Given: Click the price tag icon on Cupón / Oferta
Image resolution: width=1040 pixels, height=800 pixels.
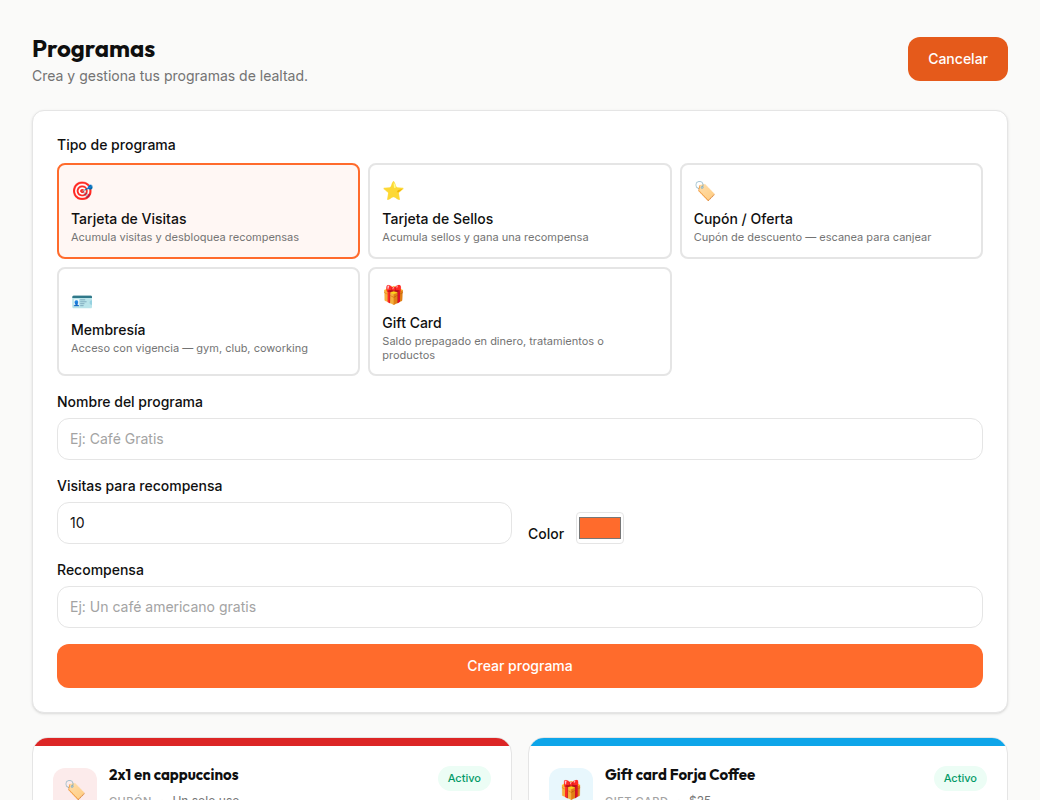Looking at the screenshot, I should click(x=705, y=191).
